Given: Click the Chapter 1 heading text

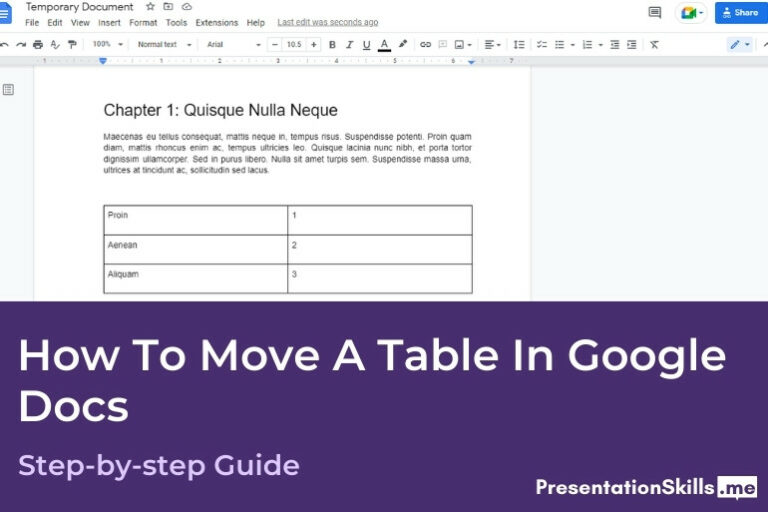Looking at the screenshot, I should (220, 110).
